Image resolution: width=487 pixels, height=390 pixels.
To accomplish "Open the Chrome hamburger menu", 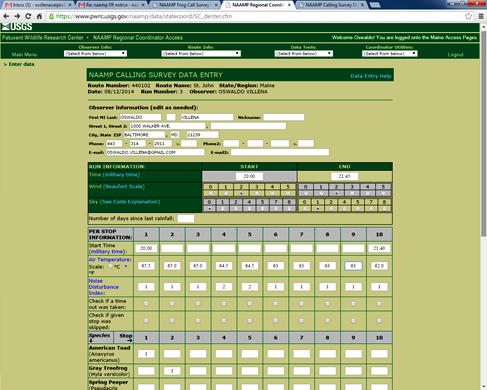I will click(481, 16).
